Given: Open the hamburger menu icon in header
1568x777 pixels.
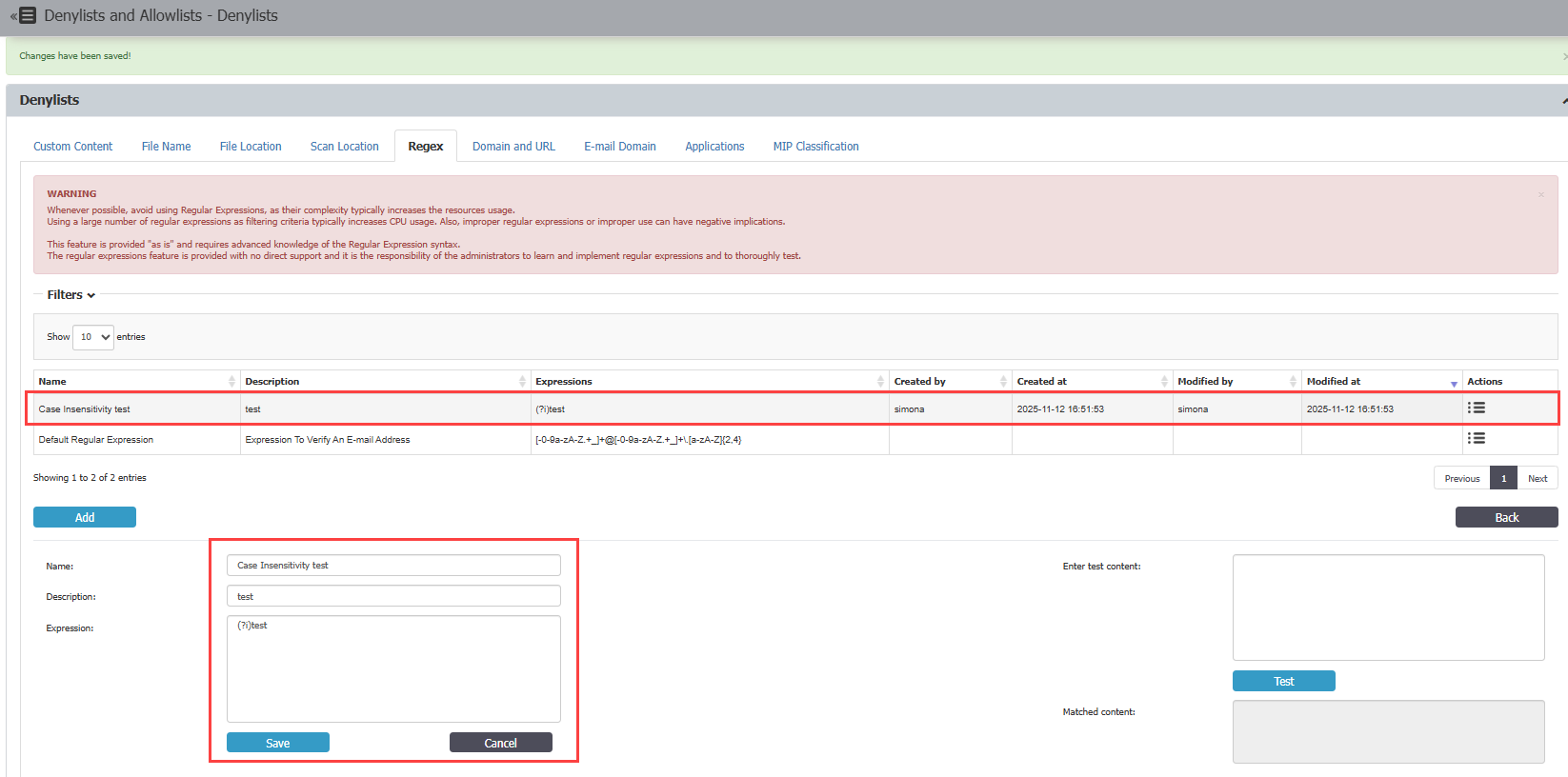Looking at the screenshot, I should 27,15.
